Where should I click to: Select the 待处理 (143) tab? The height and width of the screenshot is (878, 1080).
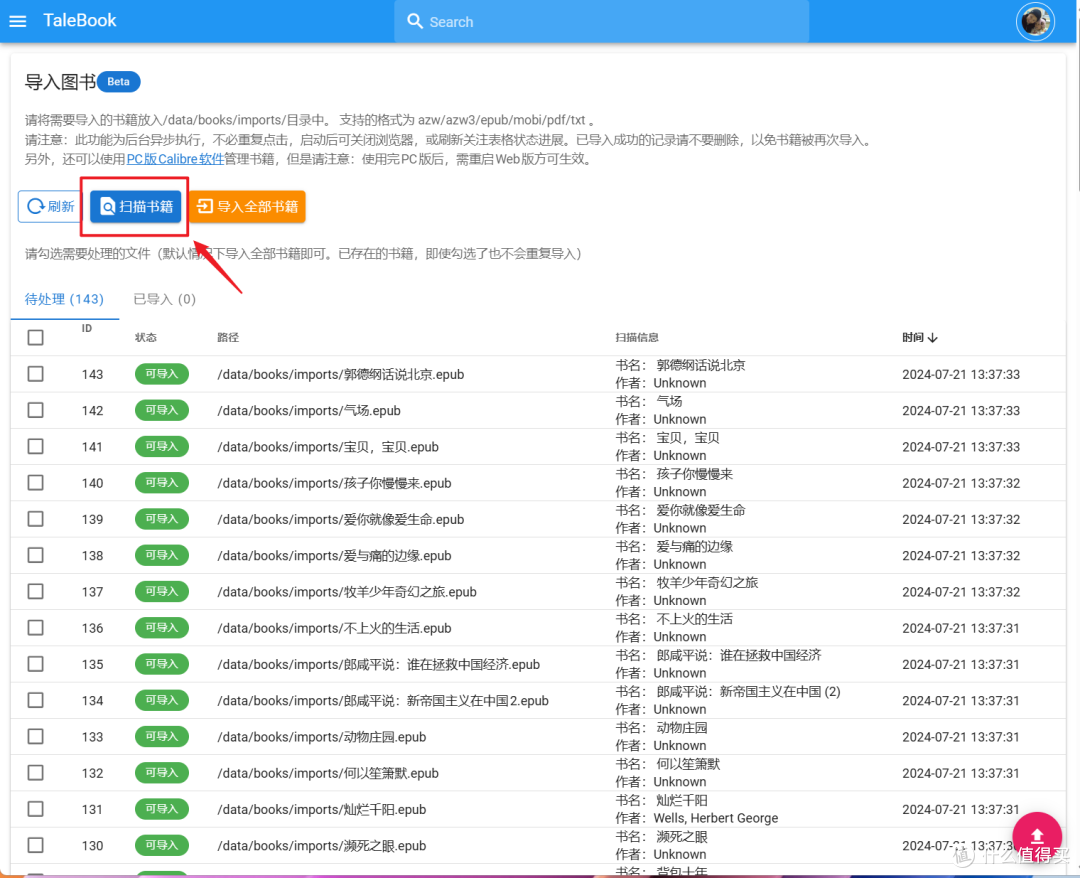pos(64,298)
